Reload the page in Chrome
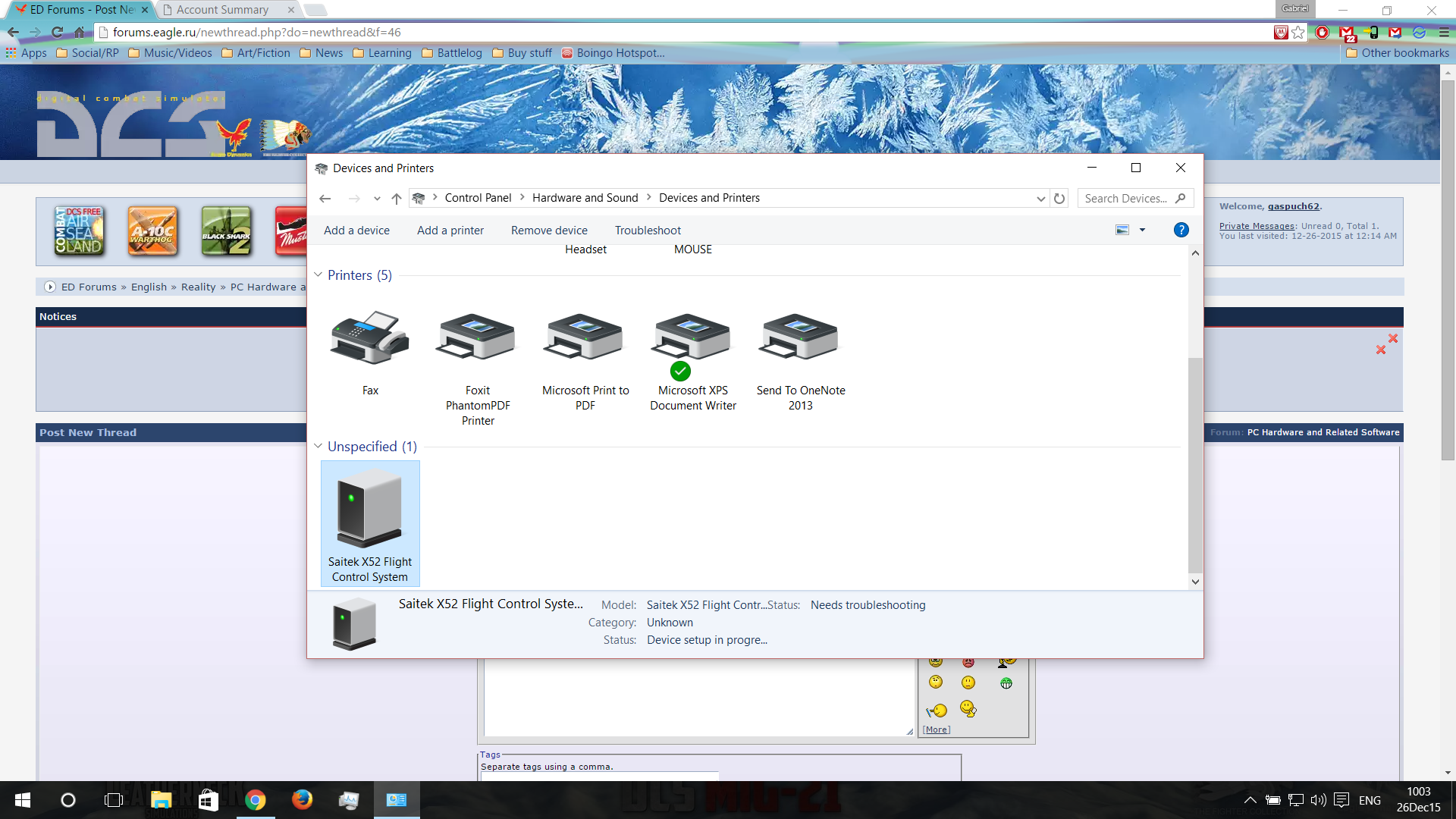This screenshot has height=819, width=1456. click(57, 32)
